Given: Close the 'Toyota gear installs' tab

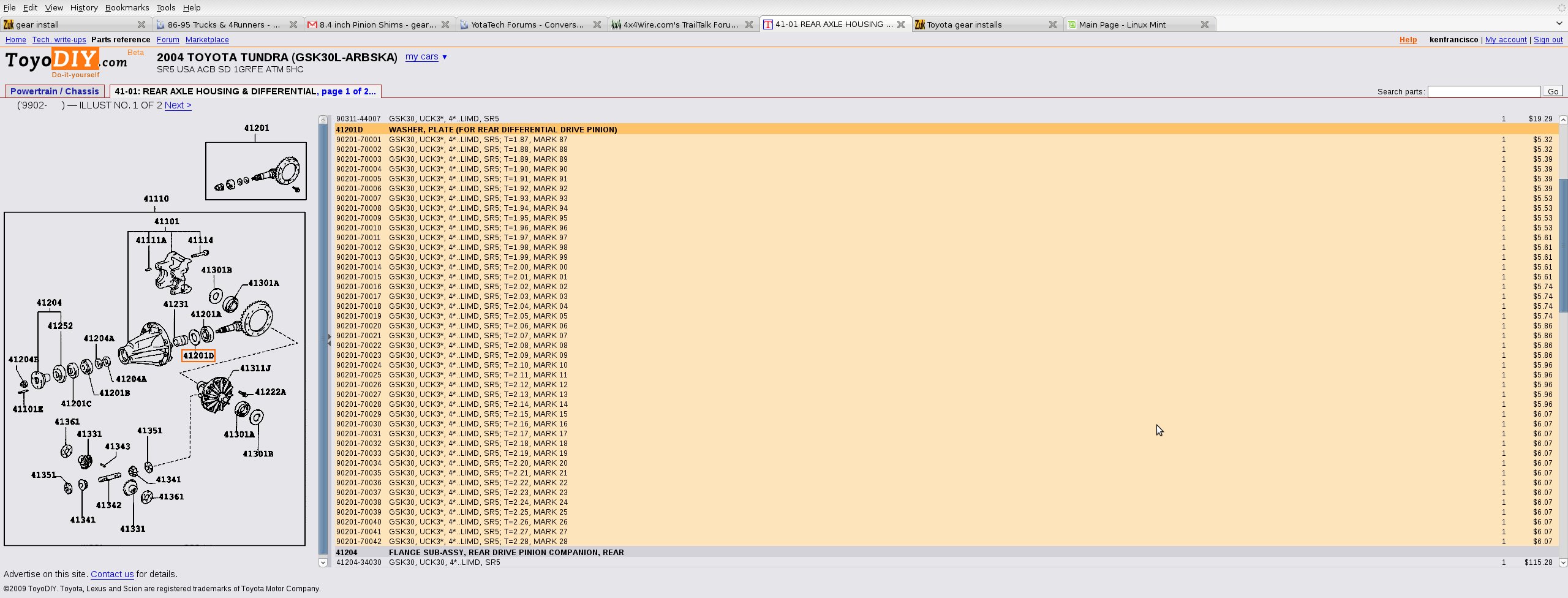Looking at the screenshot, I should tap(1053, 25).
